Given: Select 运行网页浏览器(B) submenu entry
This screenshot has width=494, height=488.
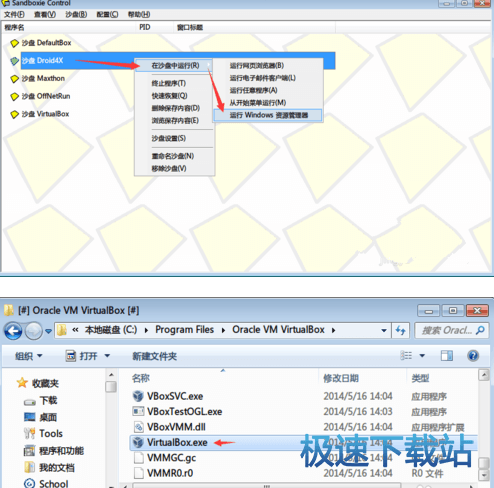Looking at the screenshot, I should point(268,66).
